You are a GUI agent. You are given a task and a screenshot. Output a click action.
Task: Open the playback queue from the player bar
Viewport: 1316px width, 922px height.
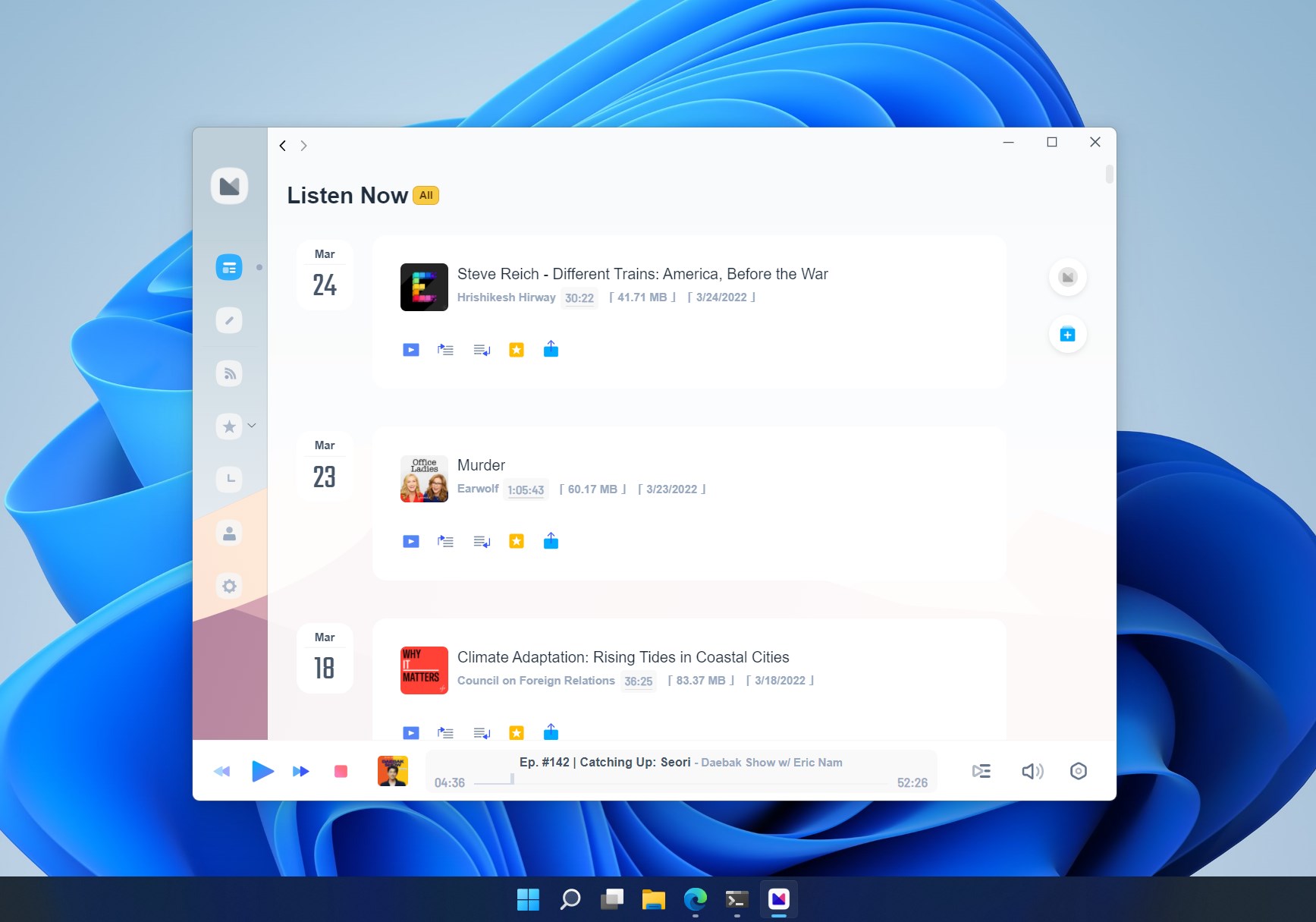[981, 771]
